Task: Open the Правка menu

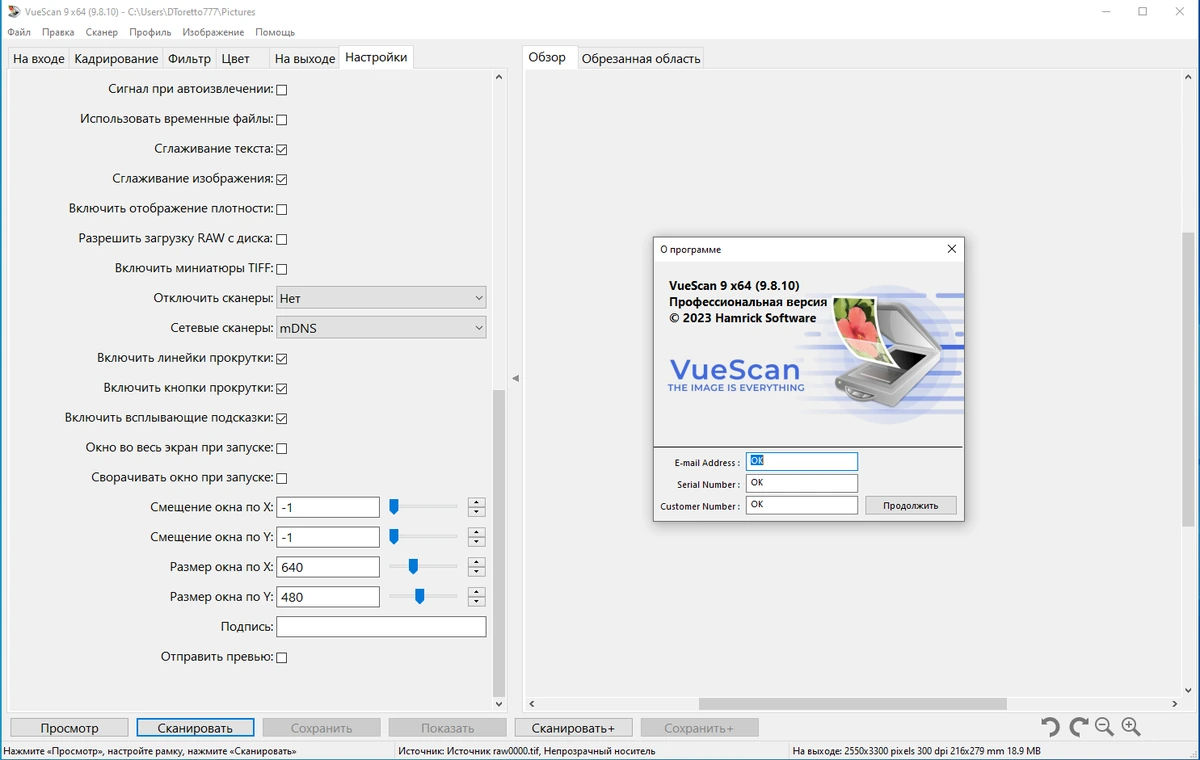Action: pyautogui.click(x=58, y=32)
